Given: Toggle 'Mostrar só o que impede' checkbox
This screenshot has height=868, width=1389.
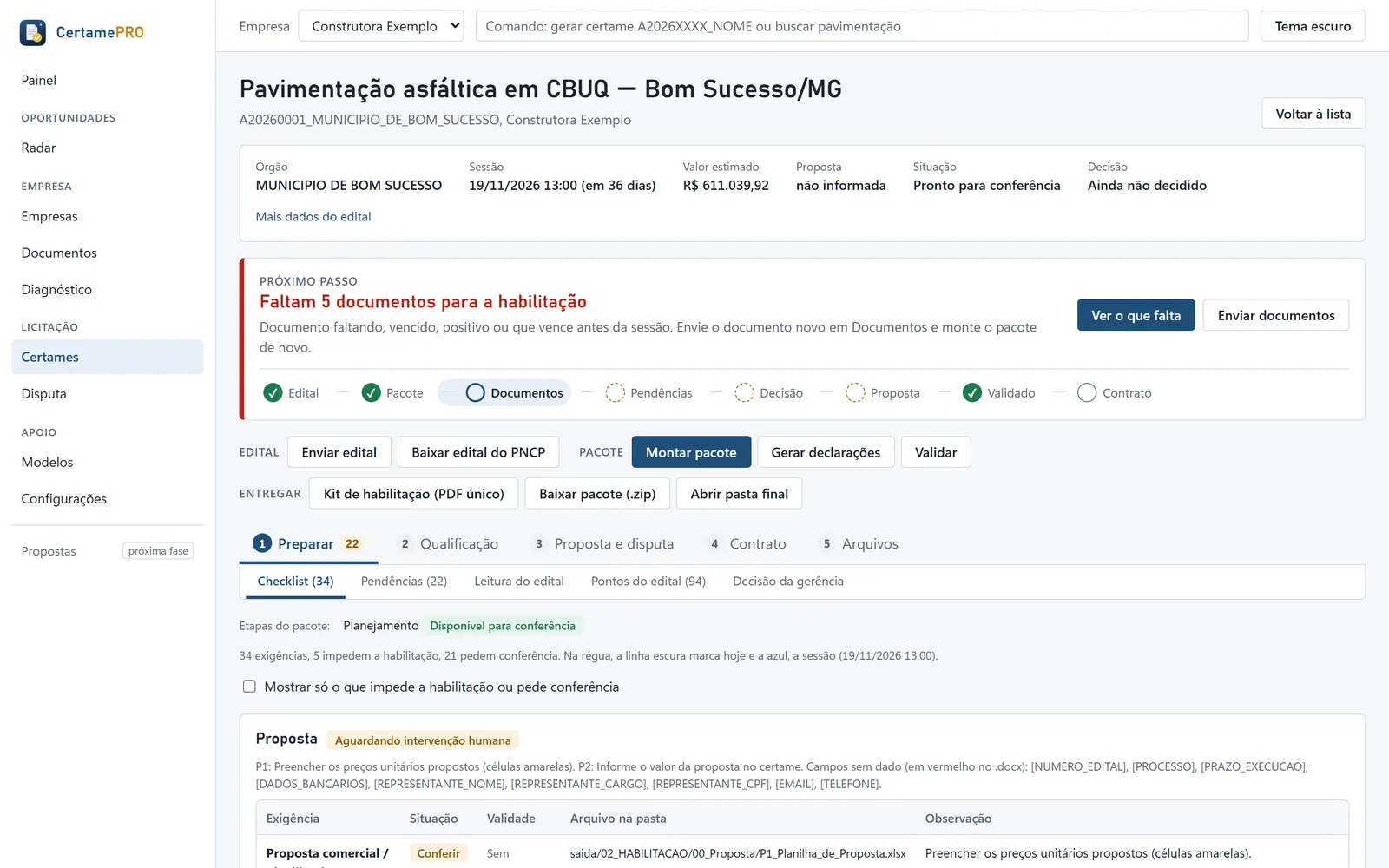Looking at the screenshot, I should pyautogui.click(x=249, y=687).
